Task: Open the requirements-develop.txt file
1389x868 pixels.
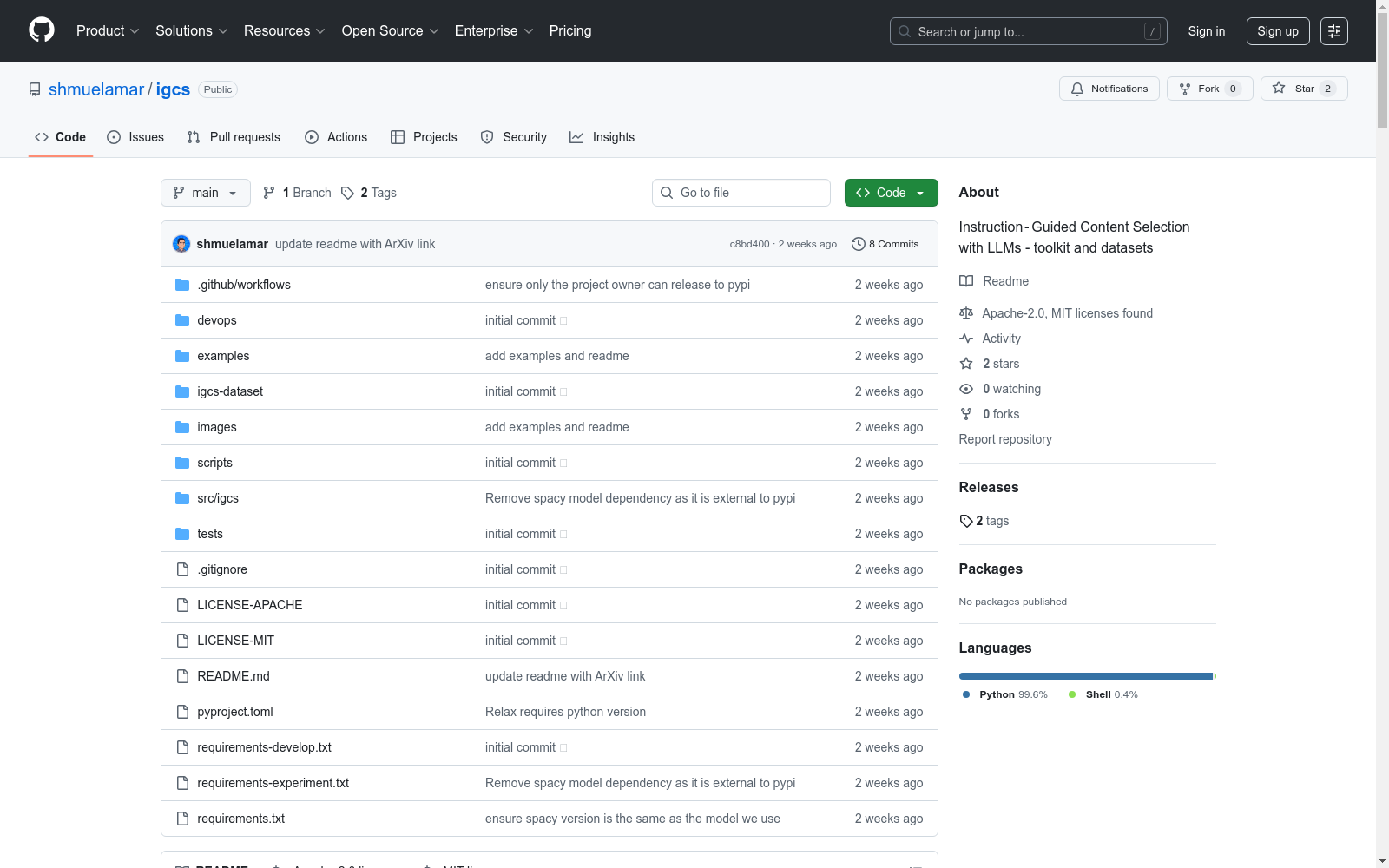Action: coord(265,747)
